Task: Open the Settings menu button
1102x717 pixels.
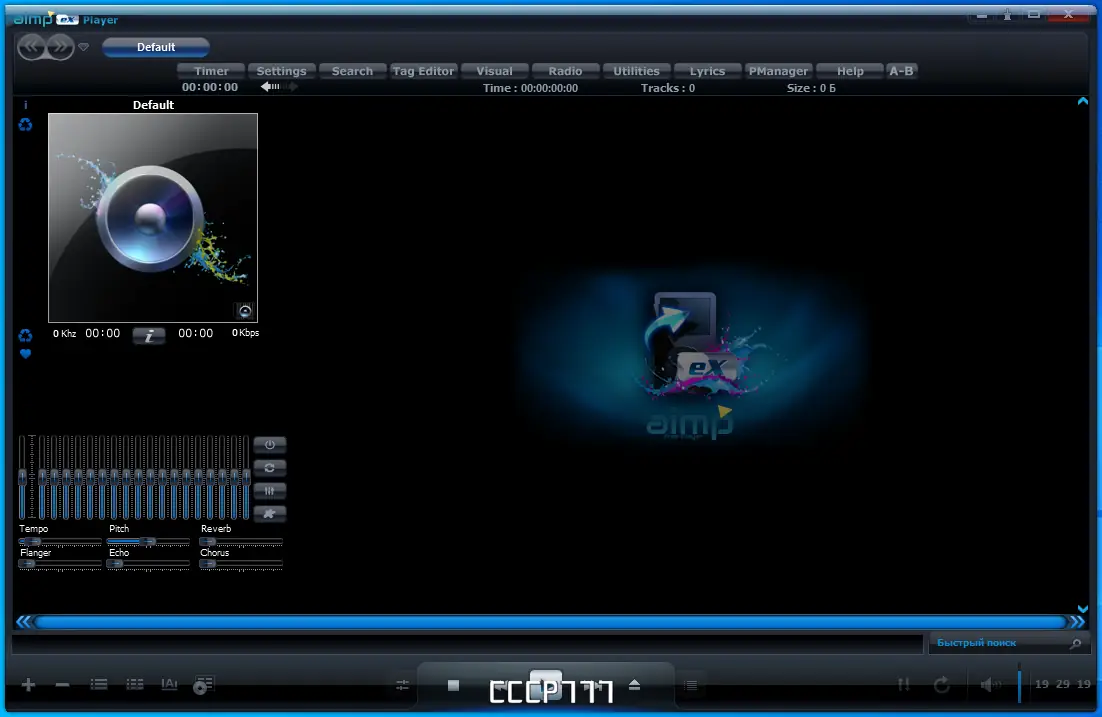Action: (281, 71)
